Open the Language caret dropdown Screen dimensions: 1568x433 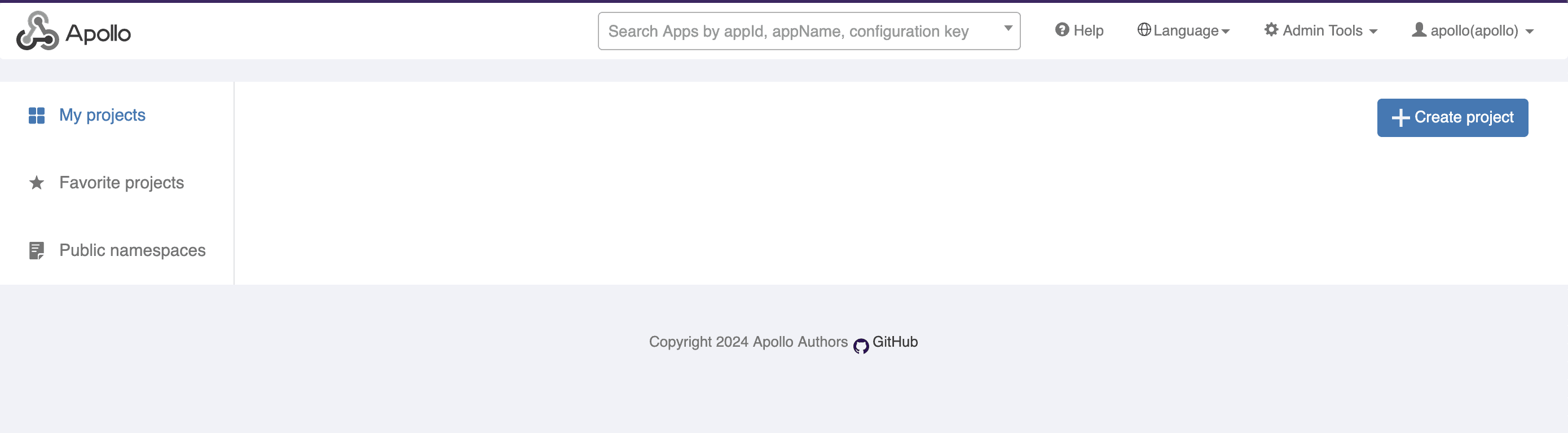1225,32
